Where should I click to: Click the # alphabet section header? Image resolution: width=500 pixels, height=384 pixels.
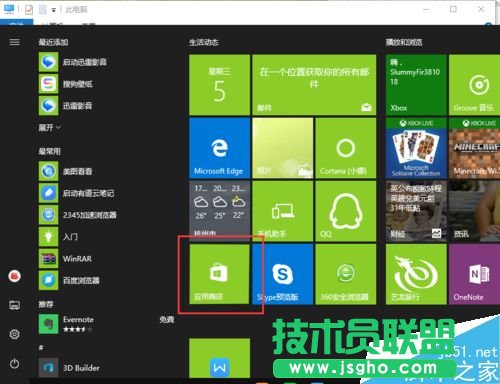pyautogui.click(x=41, y=347)
